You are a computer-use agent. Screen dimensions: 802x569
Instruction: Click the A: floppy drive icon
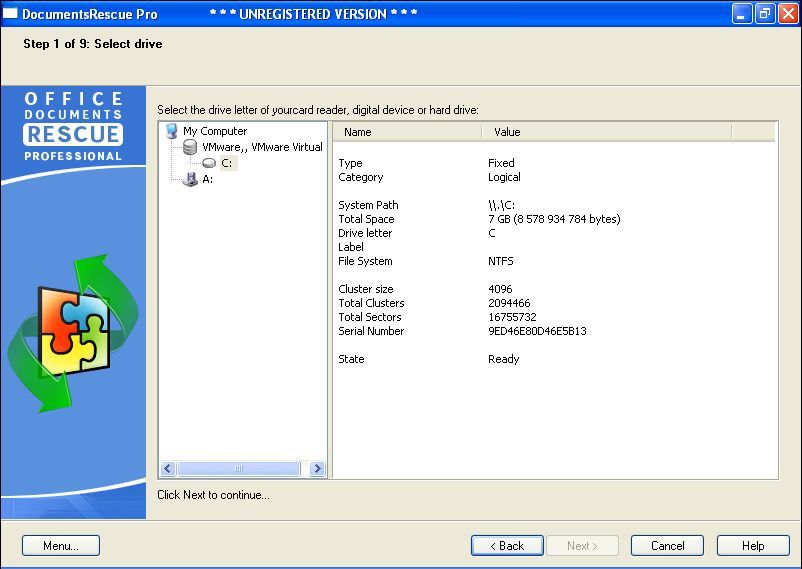point(190,179)
